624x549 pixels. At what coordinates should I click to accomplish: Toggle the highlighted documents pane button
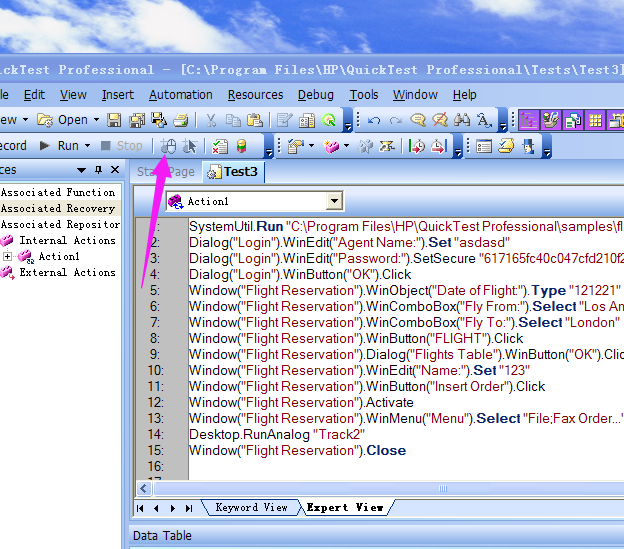coord(573,120)
